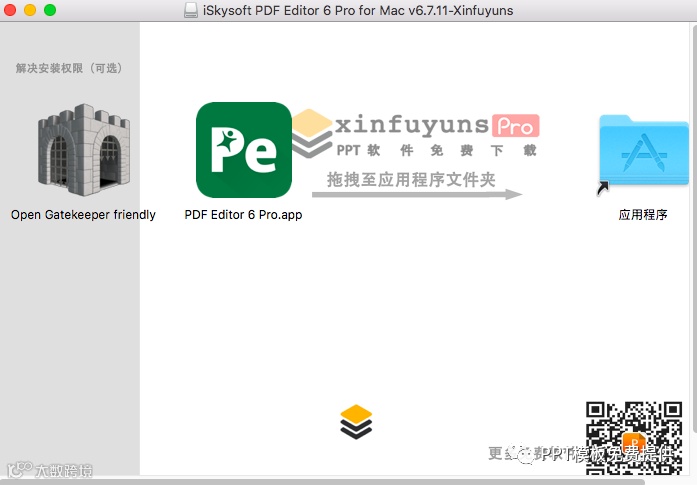Image resolution: width=697 pixels, height=485 pixels.
Task: Click the 应用程序 folder label
Action: 643,215
